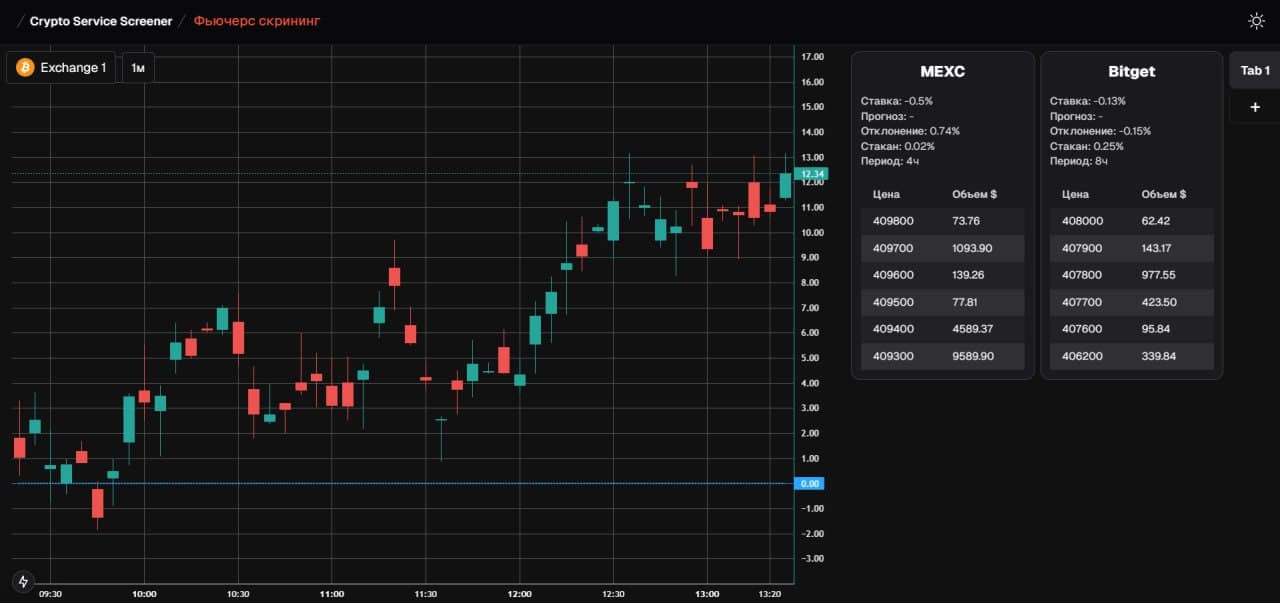Select the MEXC card title
The image size is (1280, 603).
pyautogui.click(x=942, y=72)
